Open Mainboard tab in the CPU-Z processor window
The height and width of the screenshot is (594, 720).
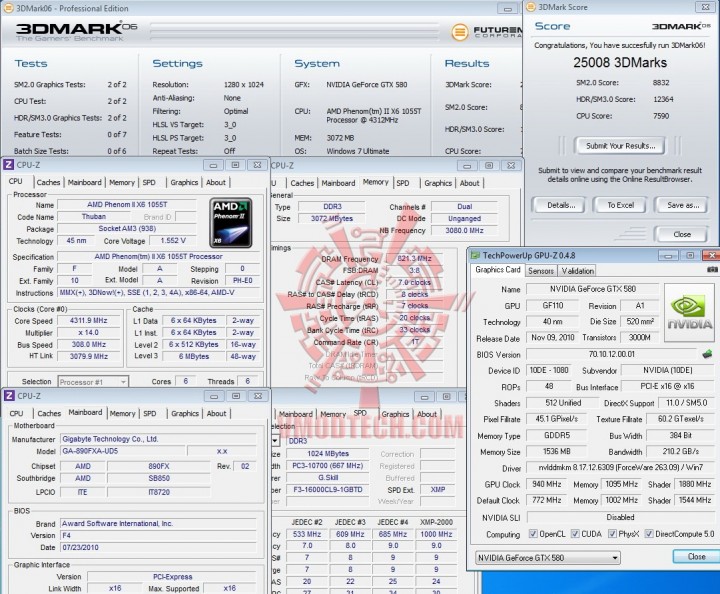click(x=84, y=182)
